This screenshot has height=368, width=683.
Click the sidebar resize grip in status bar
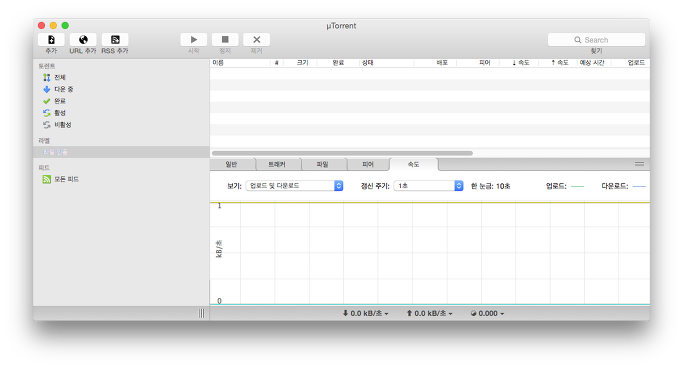coord(201,314)
